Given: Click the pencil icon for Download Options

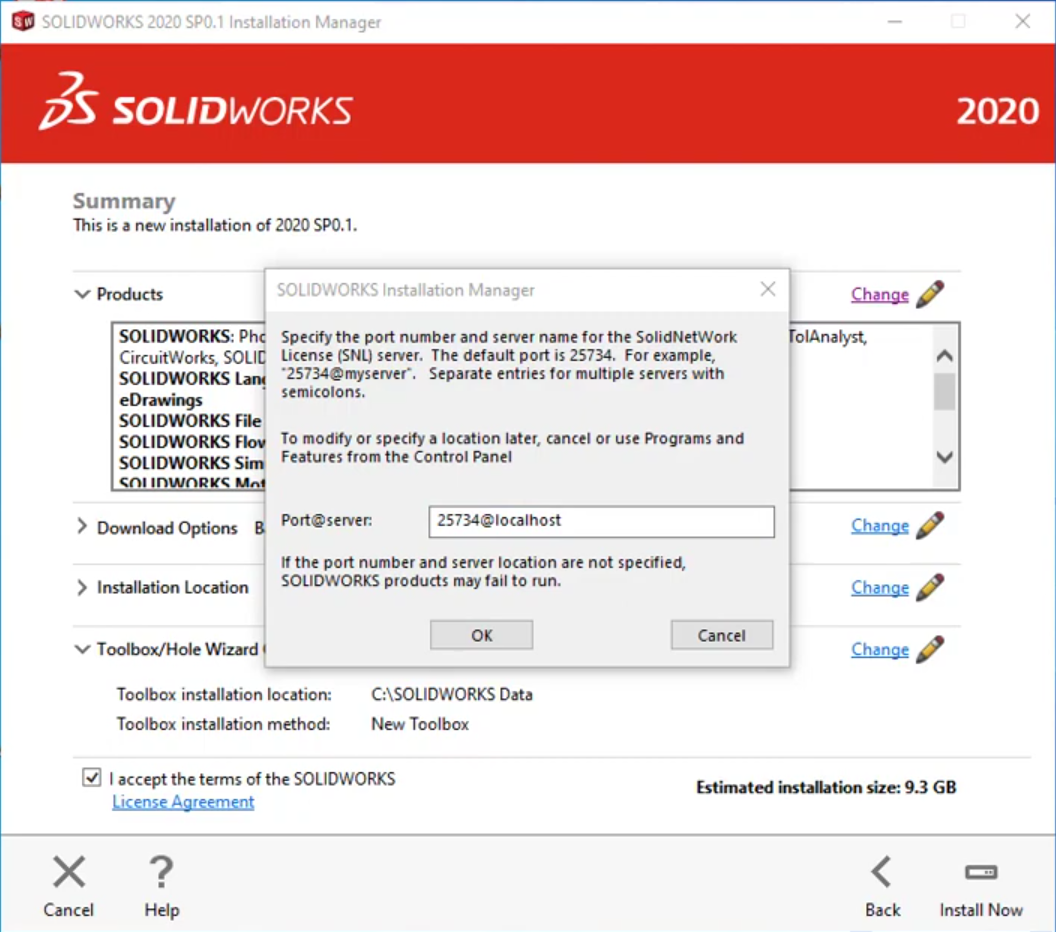Looking at the screenshot, I should click(929, 525).
